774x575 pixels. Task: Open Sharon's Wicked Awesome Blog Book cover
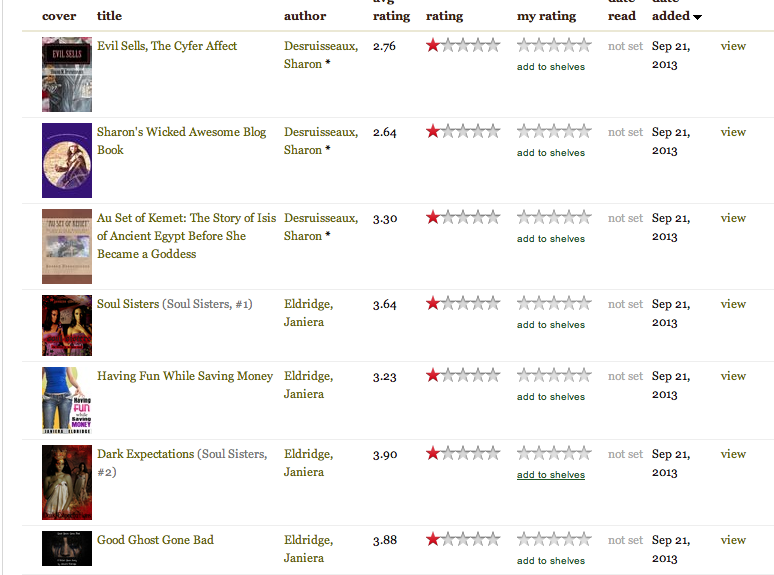pyautogui.click(x=67, y=160)
